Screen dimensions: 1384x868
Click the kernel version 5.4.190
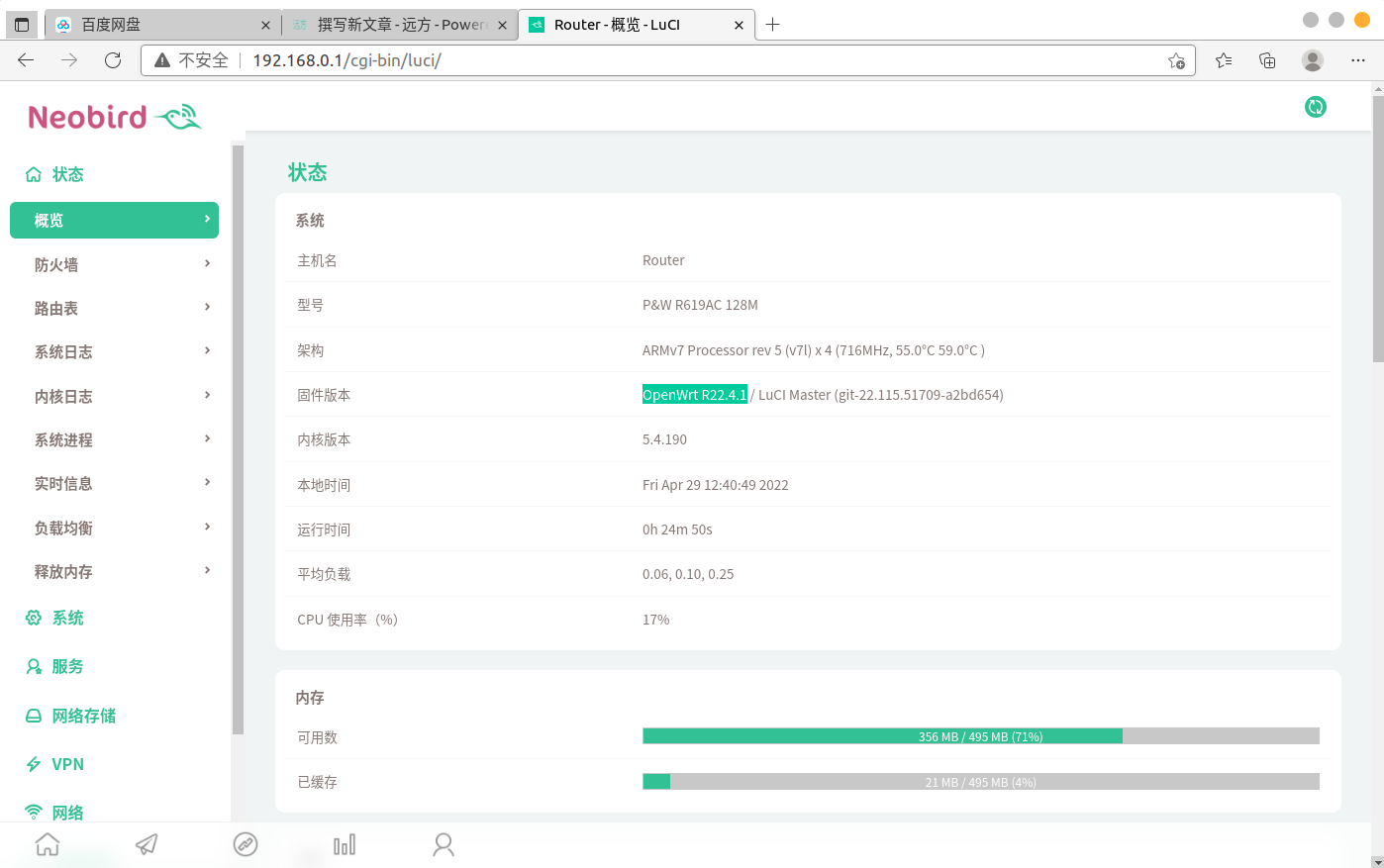[x=664, y=439]
